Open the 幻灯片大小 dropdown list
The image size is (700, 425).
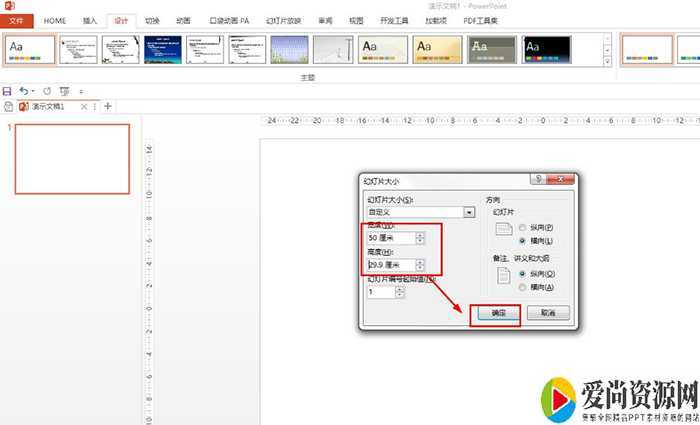[x=469, y=212]
